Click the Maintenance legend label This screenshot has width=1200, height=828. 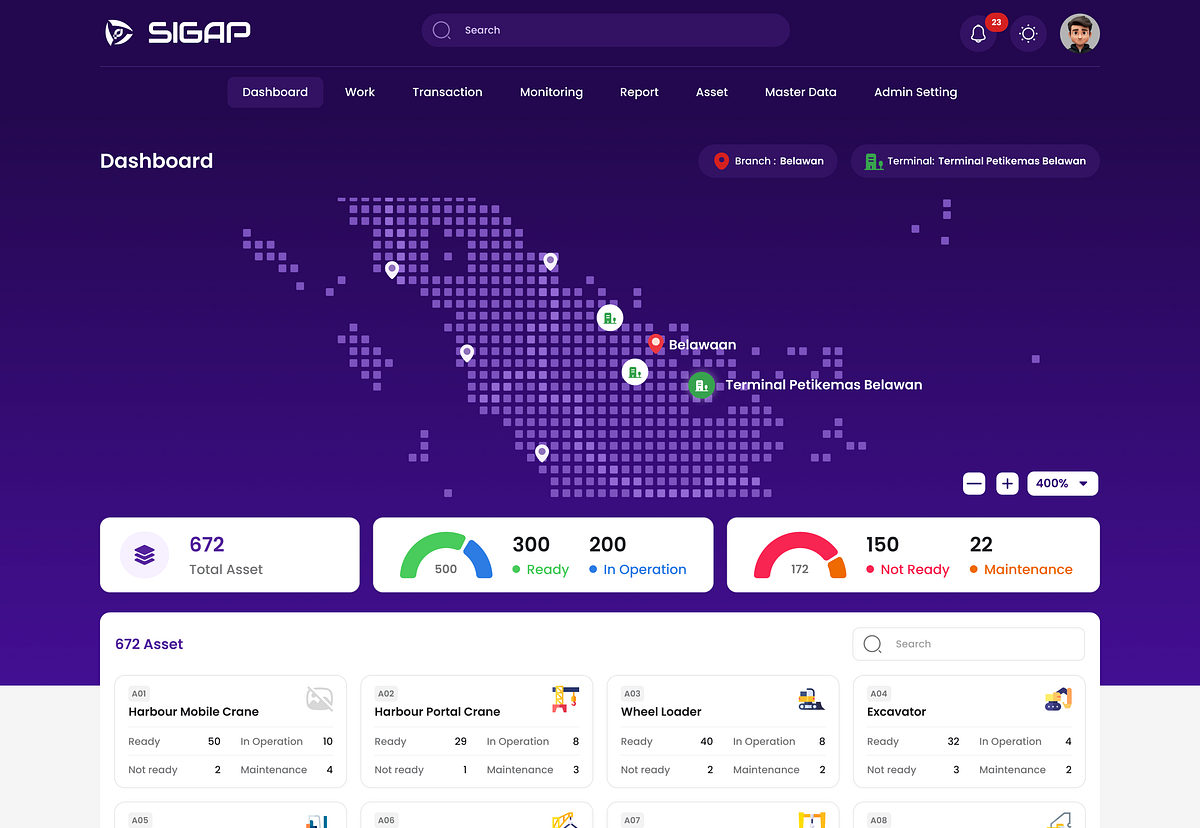click(x=1028, y=569)
